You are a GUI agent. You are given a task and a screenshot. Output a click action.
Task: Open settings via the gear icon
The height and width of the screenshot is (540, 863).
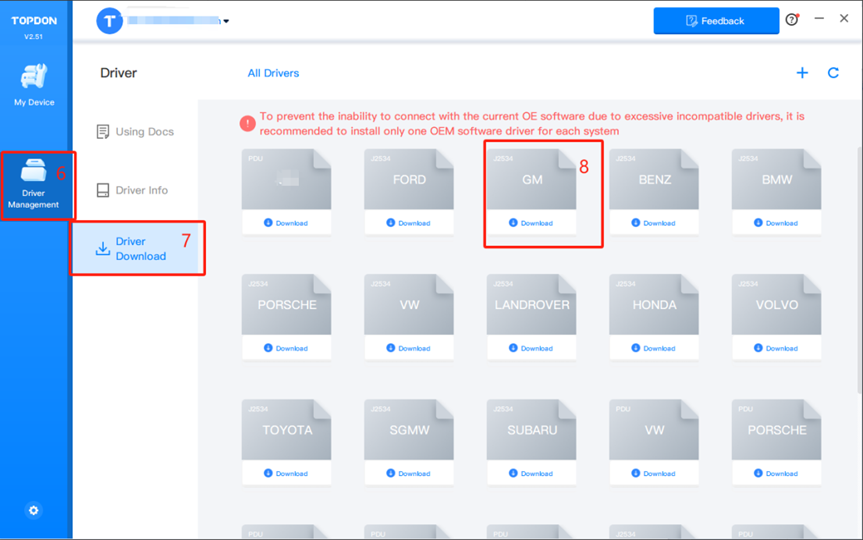pos(34,510)
